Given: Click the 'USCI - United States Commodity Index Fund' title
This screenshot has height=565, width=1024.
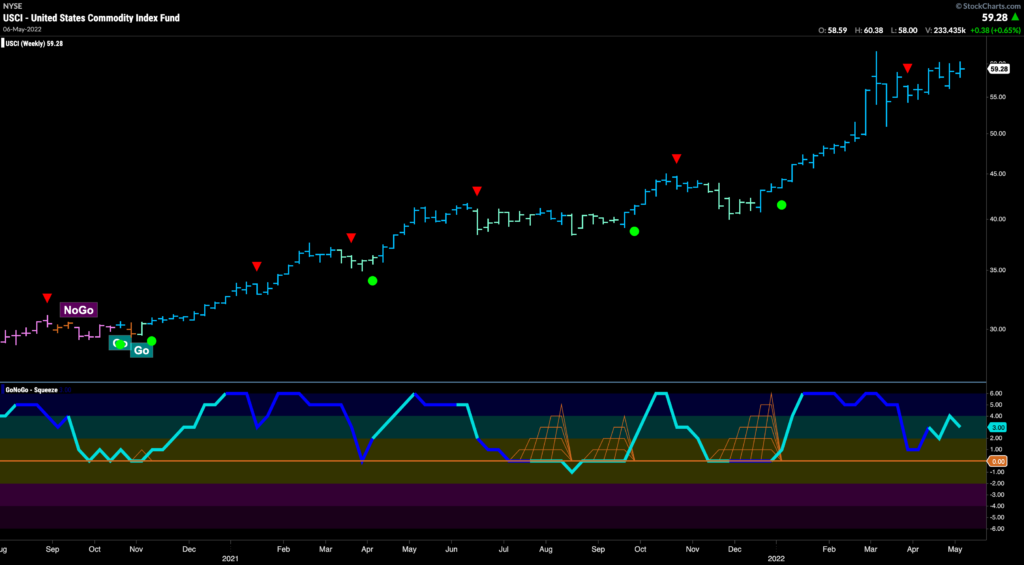Looking at the screenshot, I should pyautogui.click(x=92, y=18).
